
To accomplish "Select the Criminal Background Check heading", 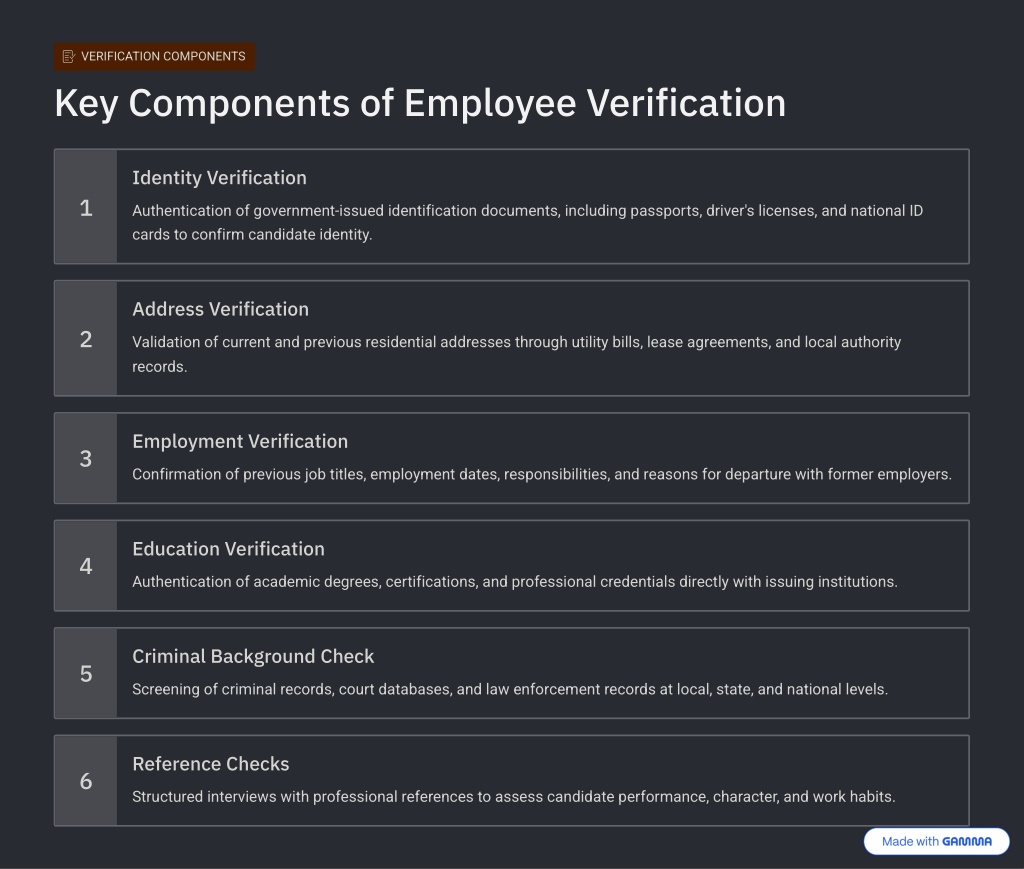I will pyautogui.click(x=253, y=656).
